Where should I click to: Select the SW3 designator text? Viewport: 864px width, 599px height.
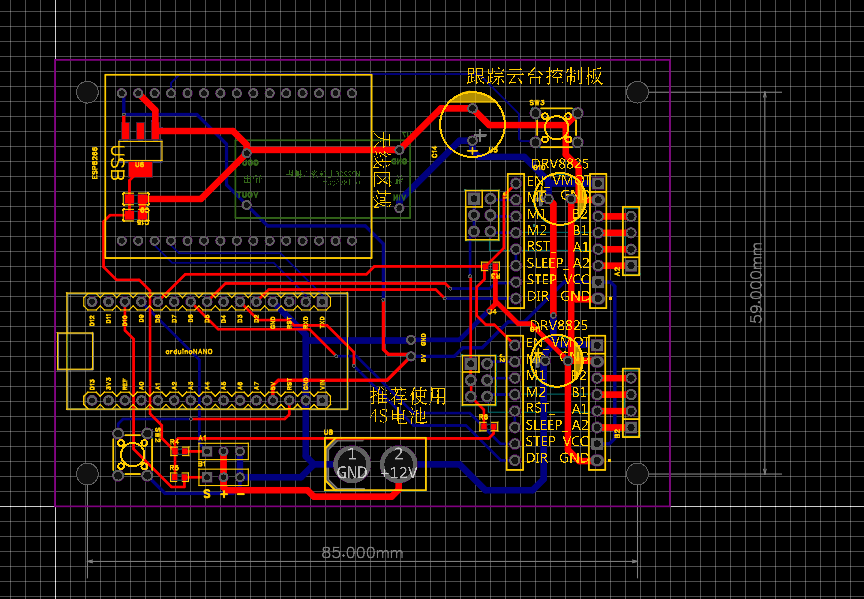click(537, 103)
